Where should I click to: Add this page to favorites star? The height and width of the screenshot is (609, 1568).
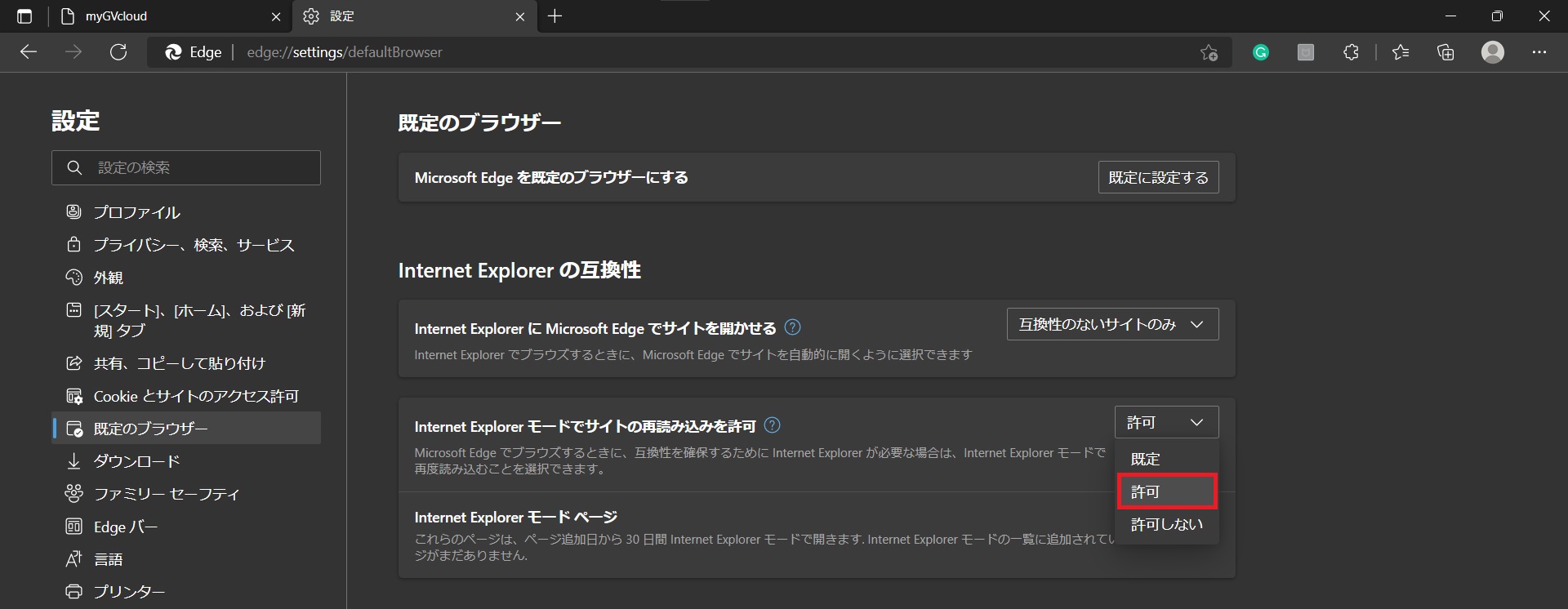1209,52
